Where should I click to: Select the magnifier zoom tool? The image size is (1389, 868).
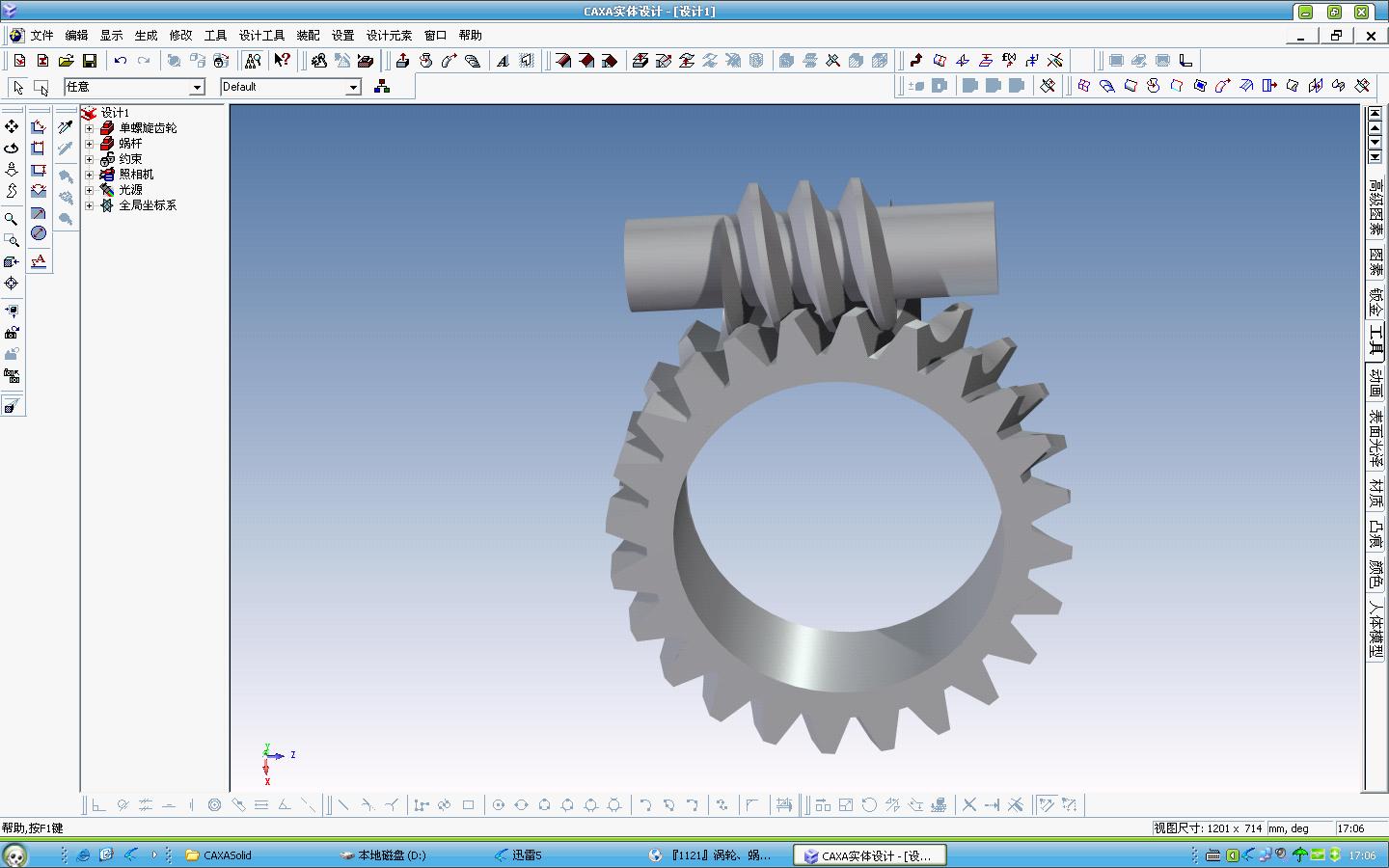(x=12, y=219)
